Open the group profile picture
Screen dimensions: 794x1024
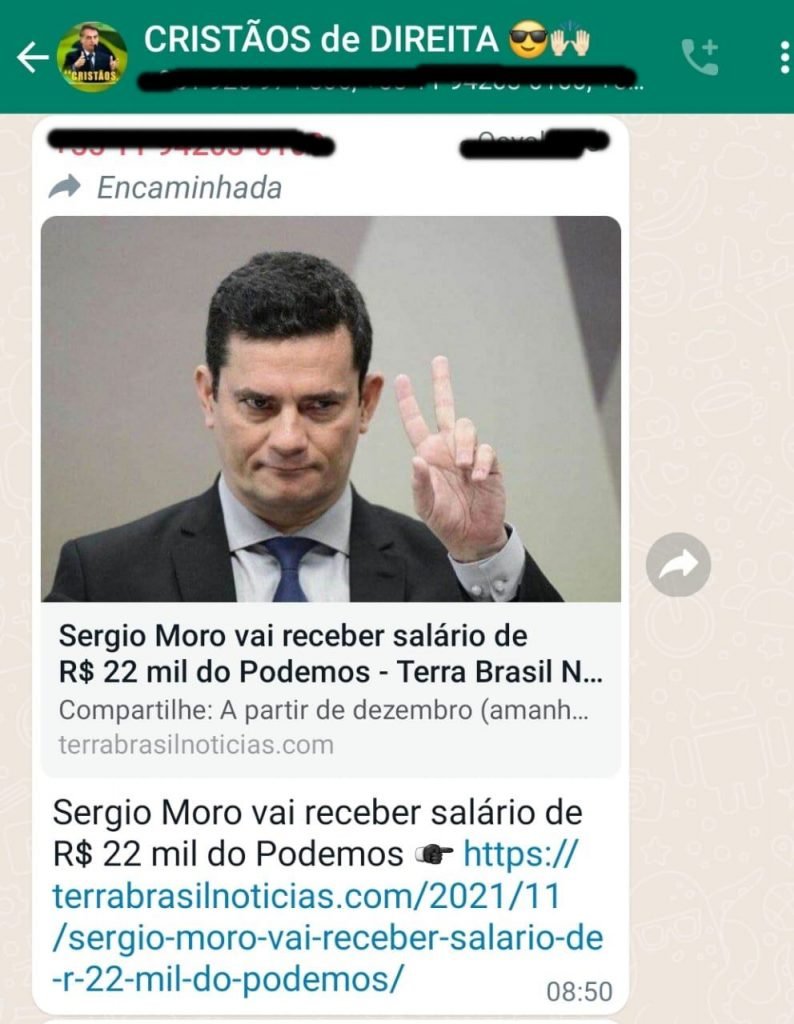(92, 56)
